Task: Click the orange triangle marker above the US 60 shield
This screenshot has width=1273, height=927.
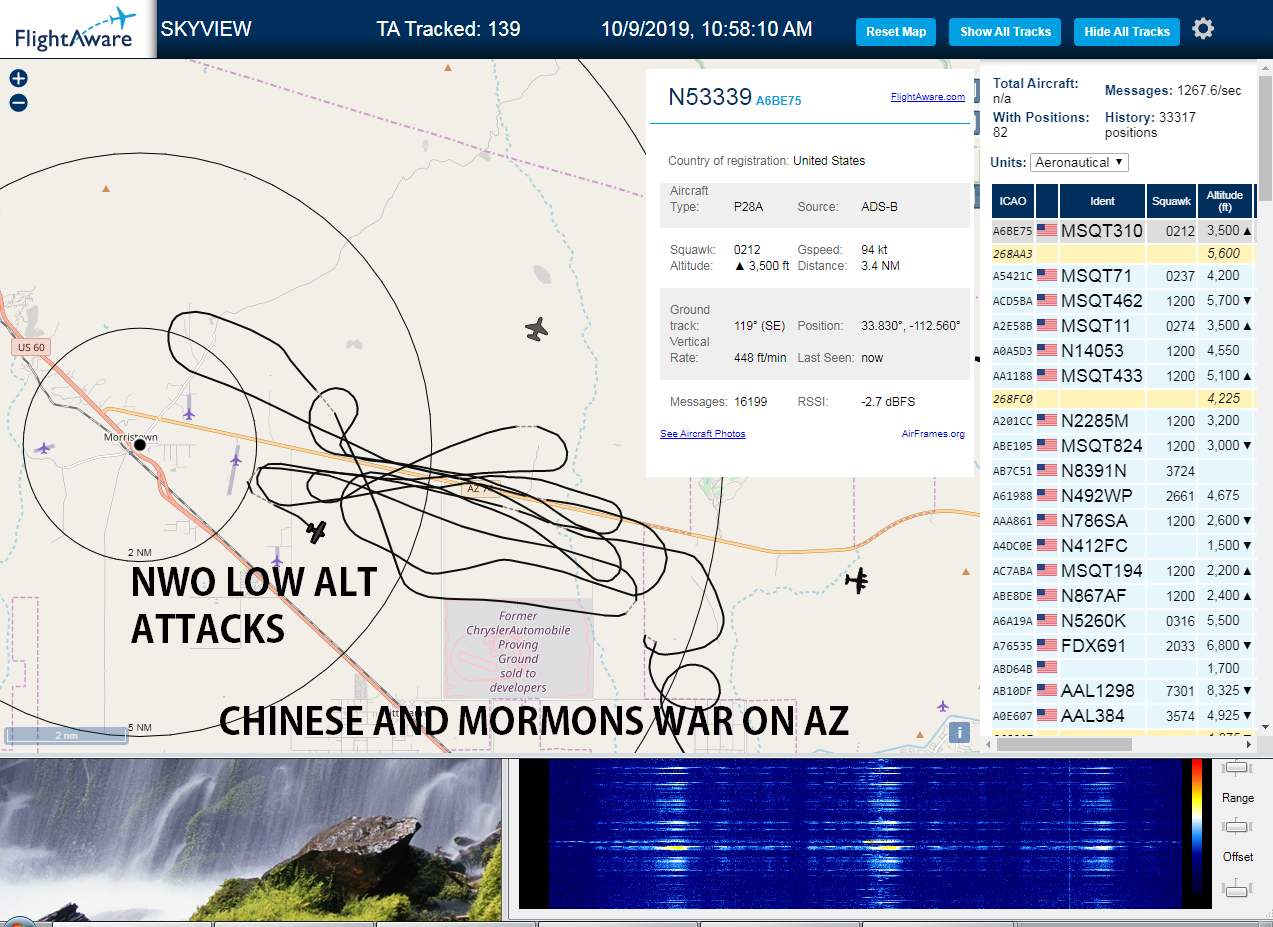Action: pos(107,187)
